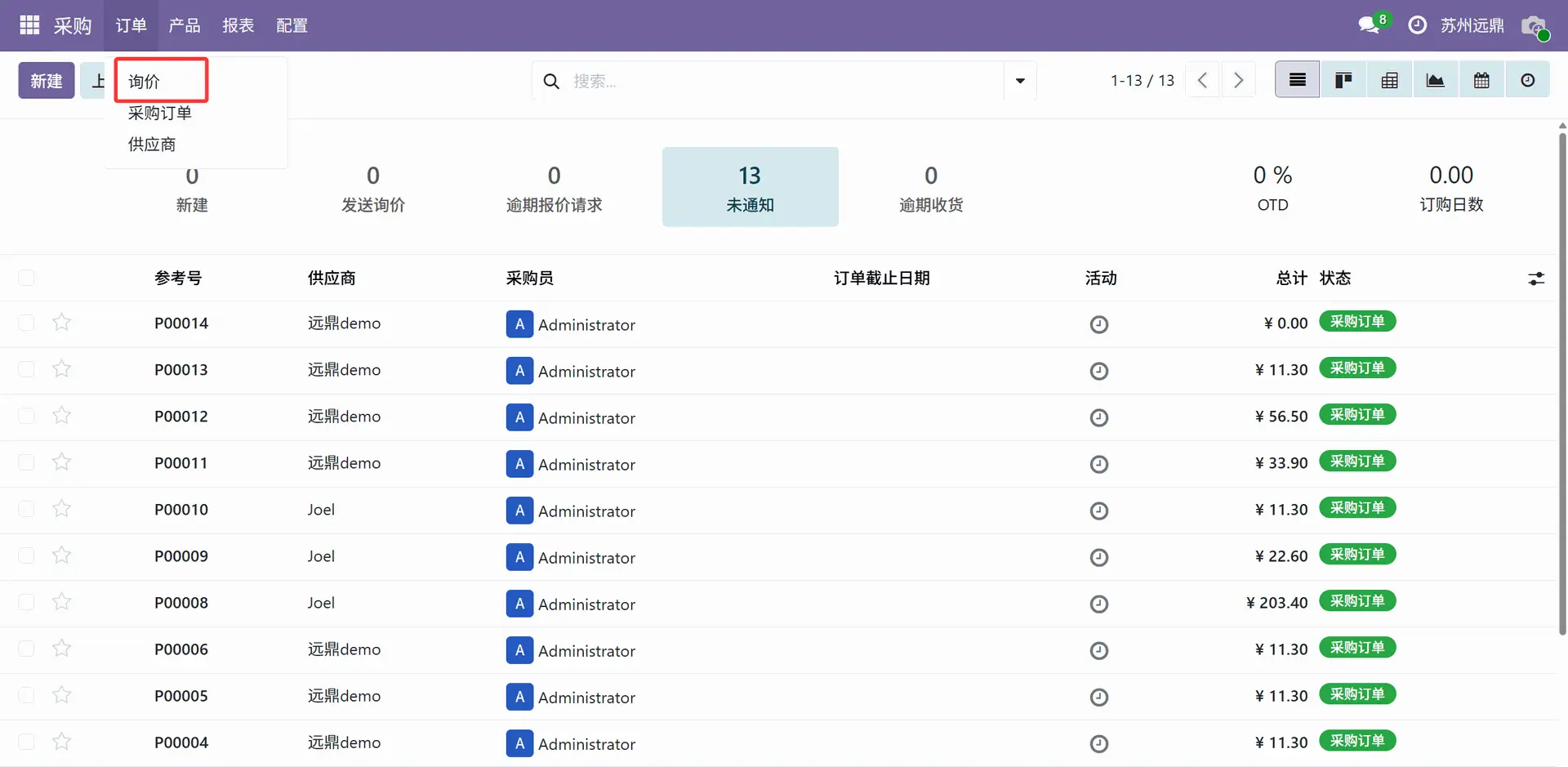Tick the select-all checkbox in header
The height and width of the screenshot is (767, 1568).
[27, 279]
